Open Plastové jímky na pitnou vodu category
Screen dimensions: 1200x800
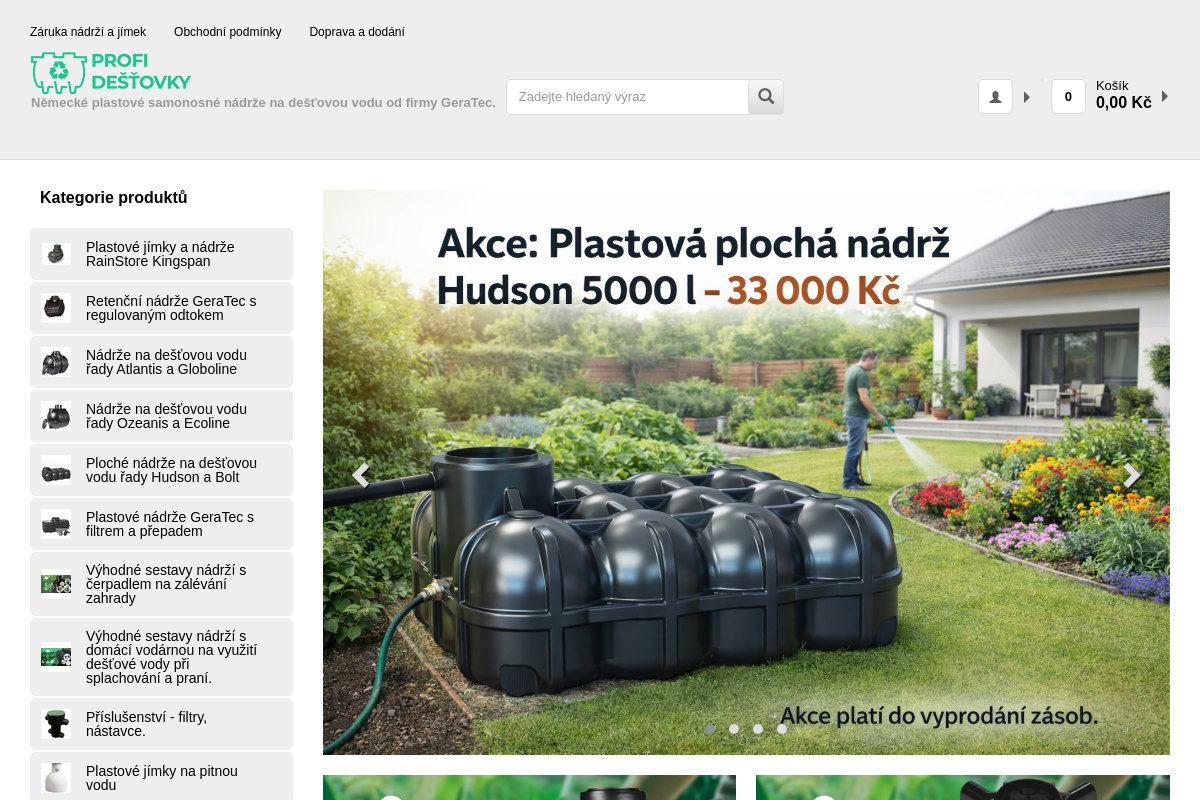(x=160, y=777)
